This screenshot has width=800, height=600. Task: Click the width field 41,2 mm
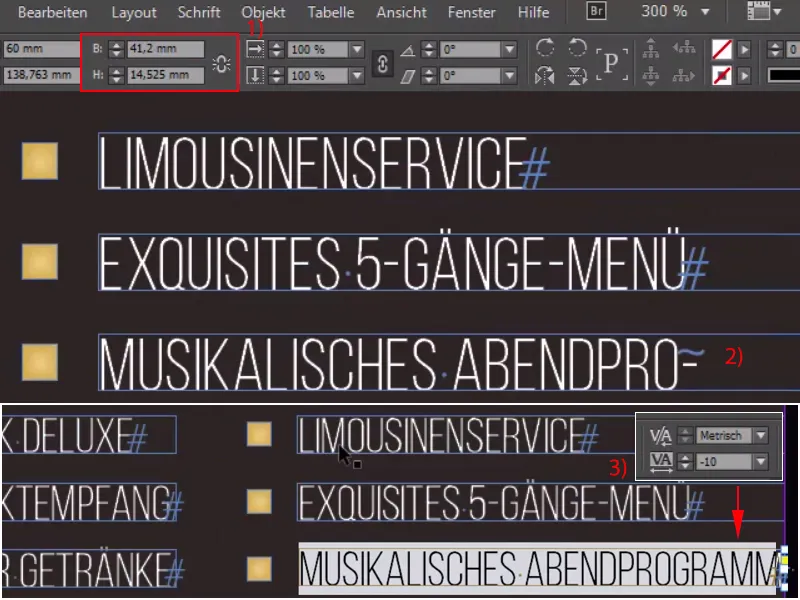coord(165,49)
